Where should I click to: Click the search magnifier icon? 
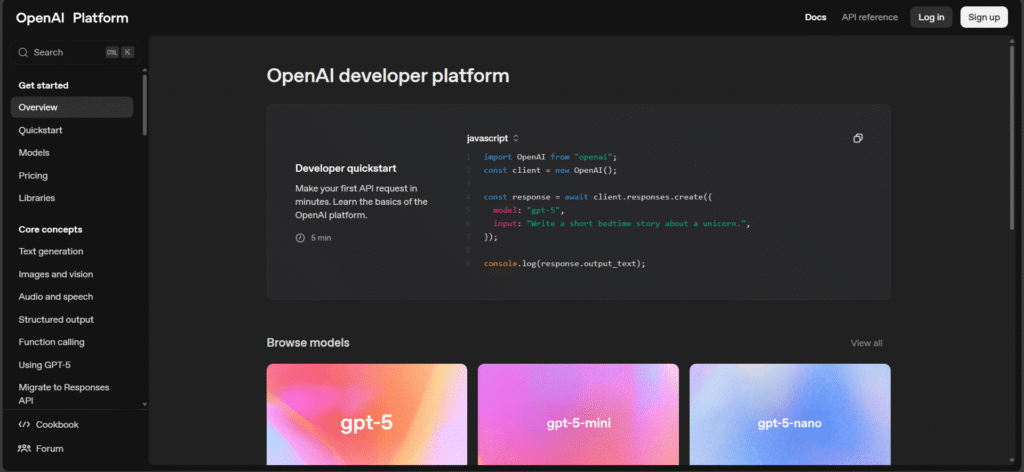click(x=23, y=52)
